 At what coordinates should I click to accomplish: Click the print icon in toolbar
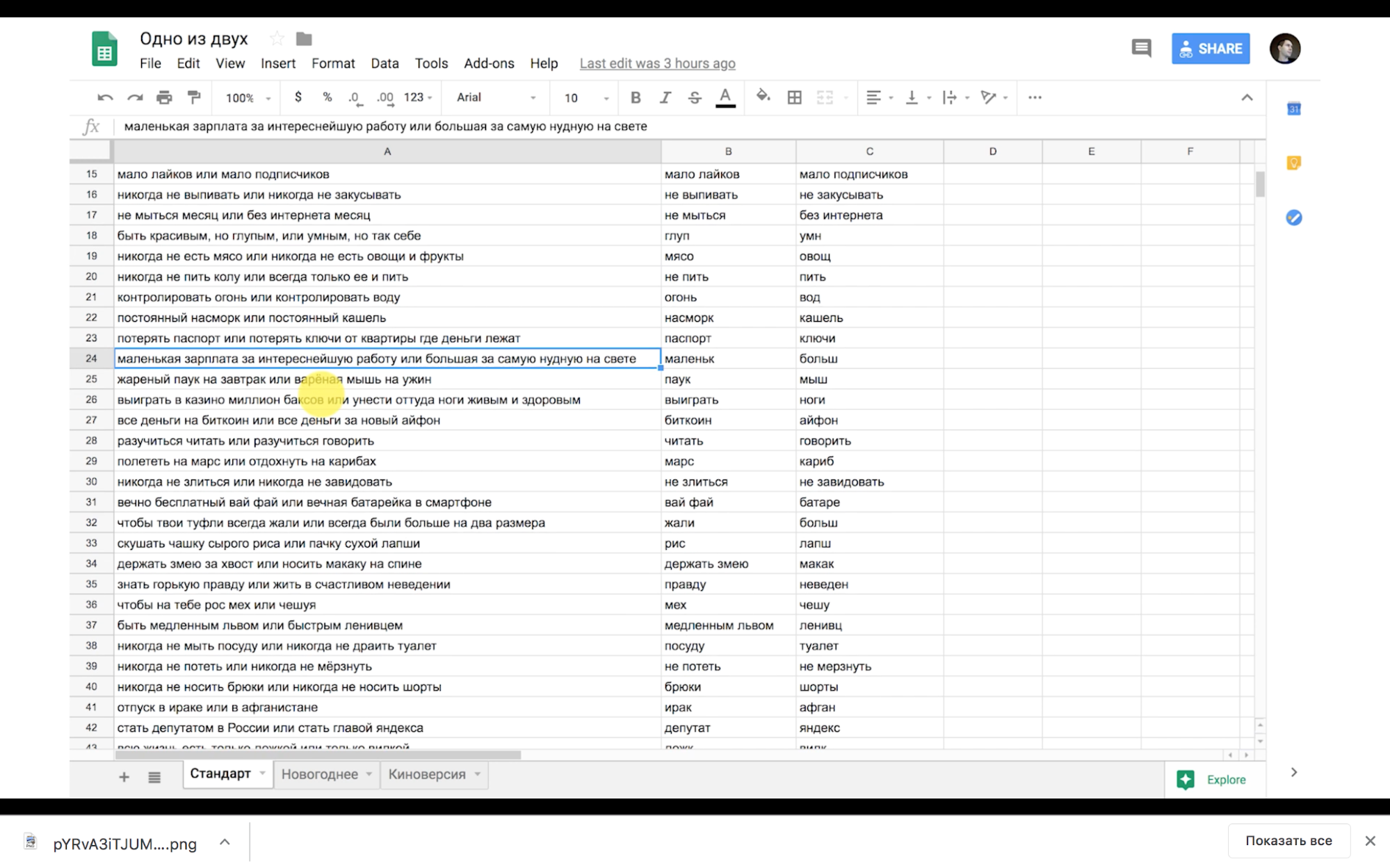coord(164,98)
